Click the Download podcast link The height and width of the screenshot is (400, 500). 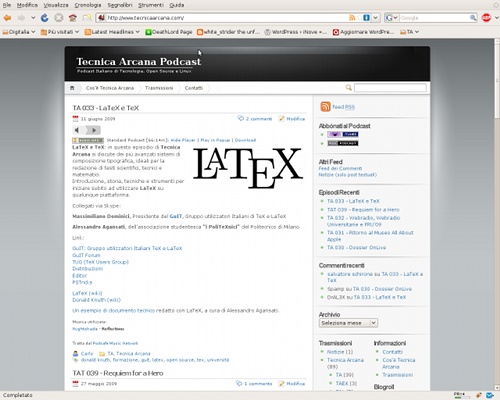coord(245,140)
